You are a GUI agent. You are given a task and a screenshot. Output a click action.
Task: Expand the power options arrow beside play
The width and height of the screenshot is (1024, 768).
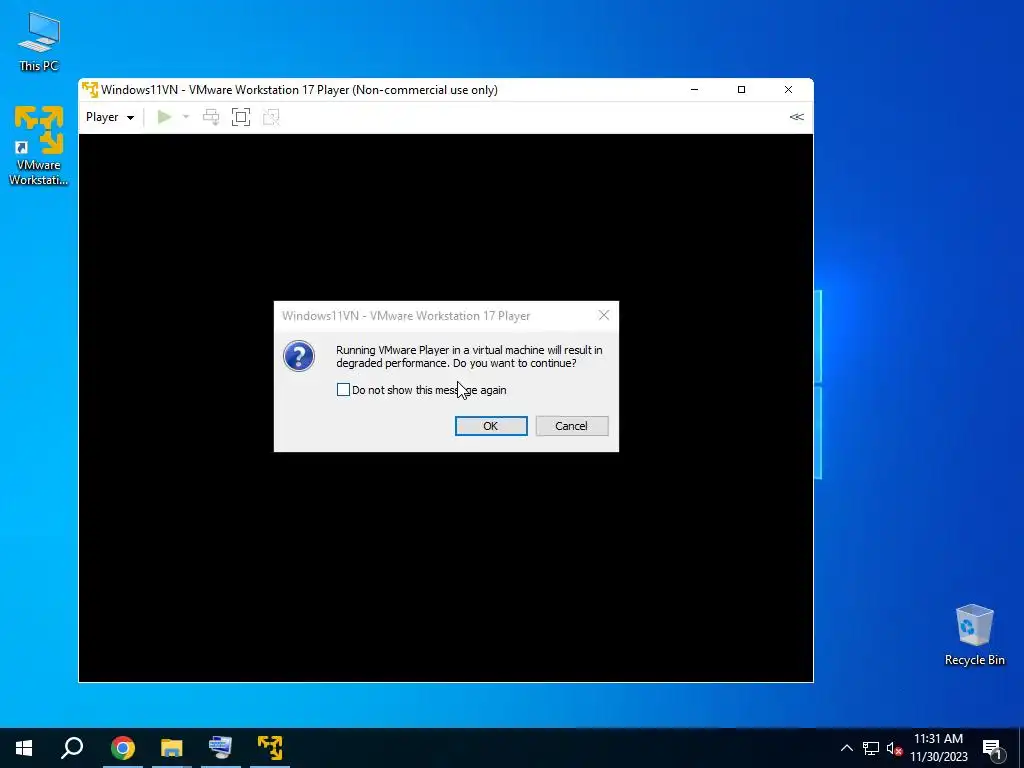(x=185, y=117)
